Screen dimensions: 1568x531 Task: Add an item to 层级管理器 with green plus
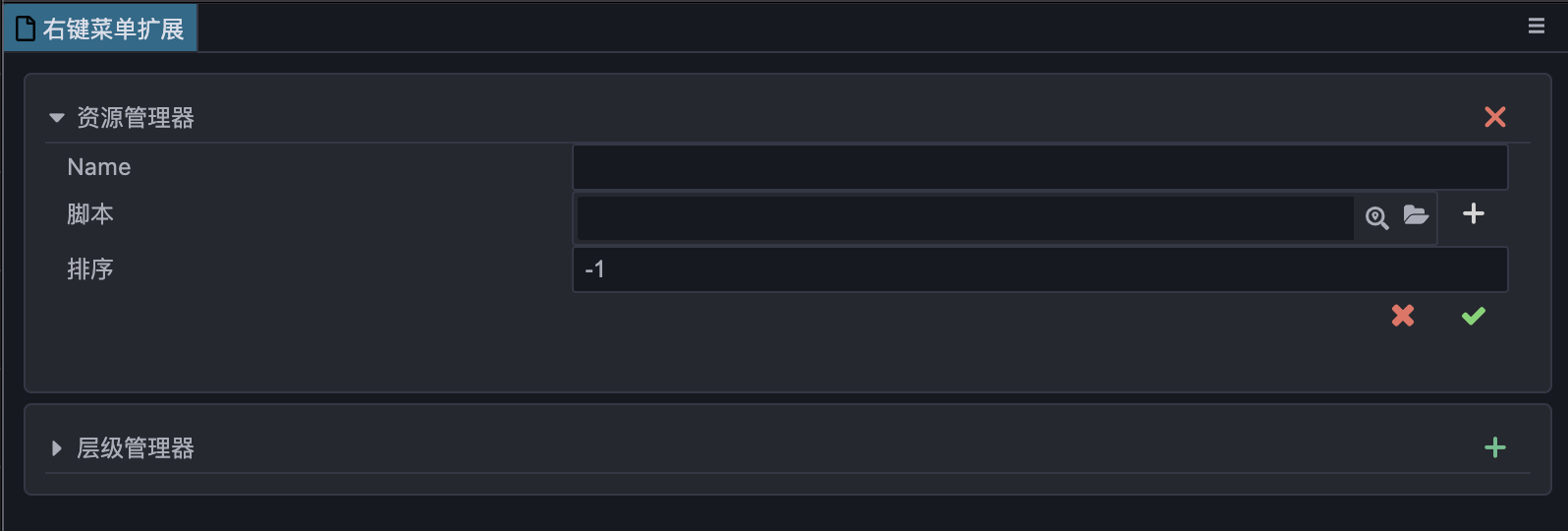[x=1494, y=447]
